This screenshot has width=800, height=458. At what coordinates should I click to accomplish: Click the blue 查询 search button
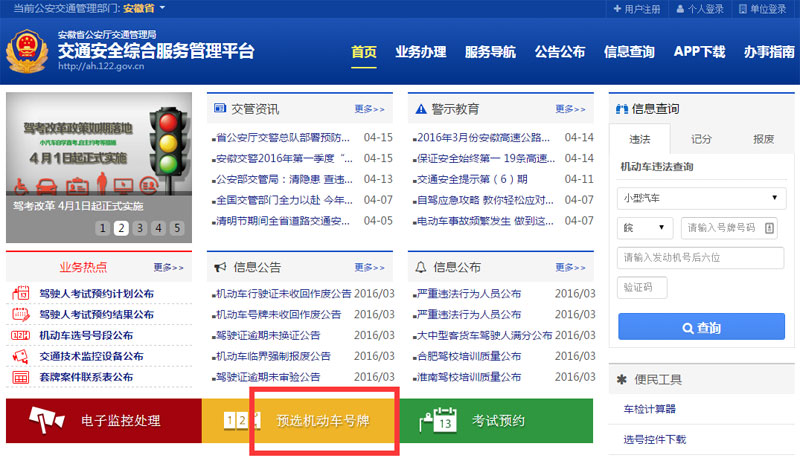coord(702,327)
